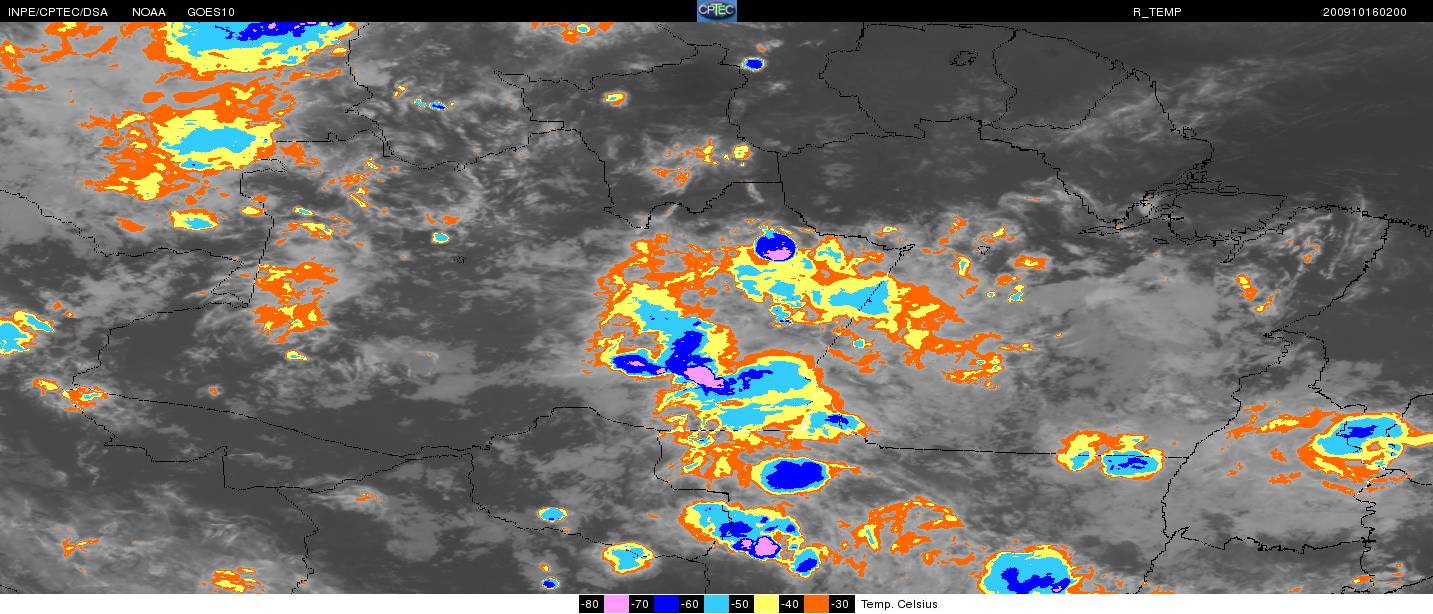Select the pink legend color swatch
Viewport: 1433px width, 614px height.
pyautogui.click(x=616, y=604)
